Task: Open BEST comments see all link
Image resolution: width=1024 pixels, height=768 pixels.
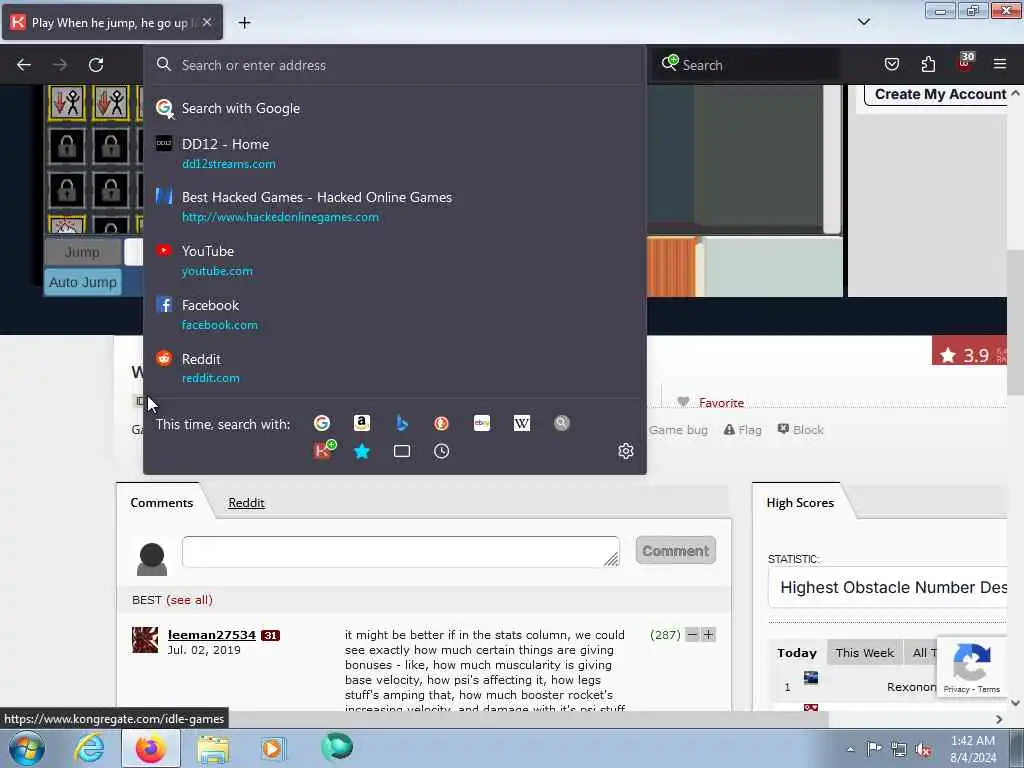Action: (189, 600)
